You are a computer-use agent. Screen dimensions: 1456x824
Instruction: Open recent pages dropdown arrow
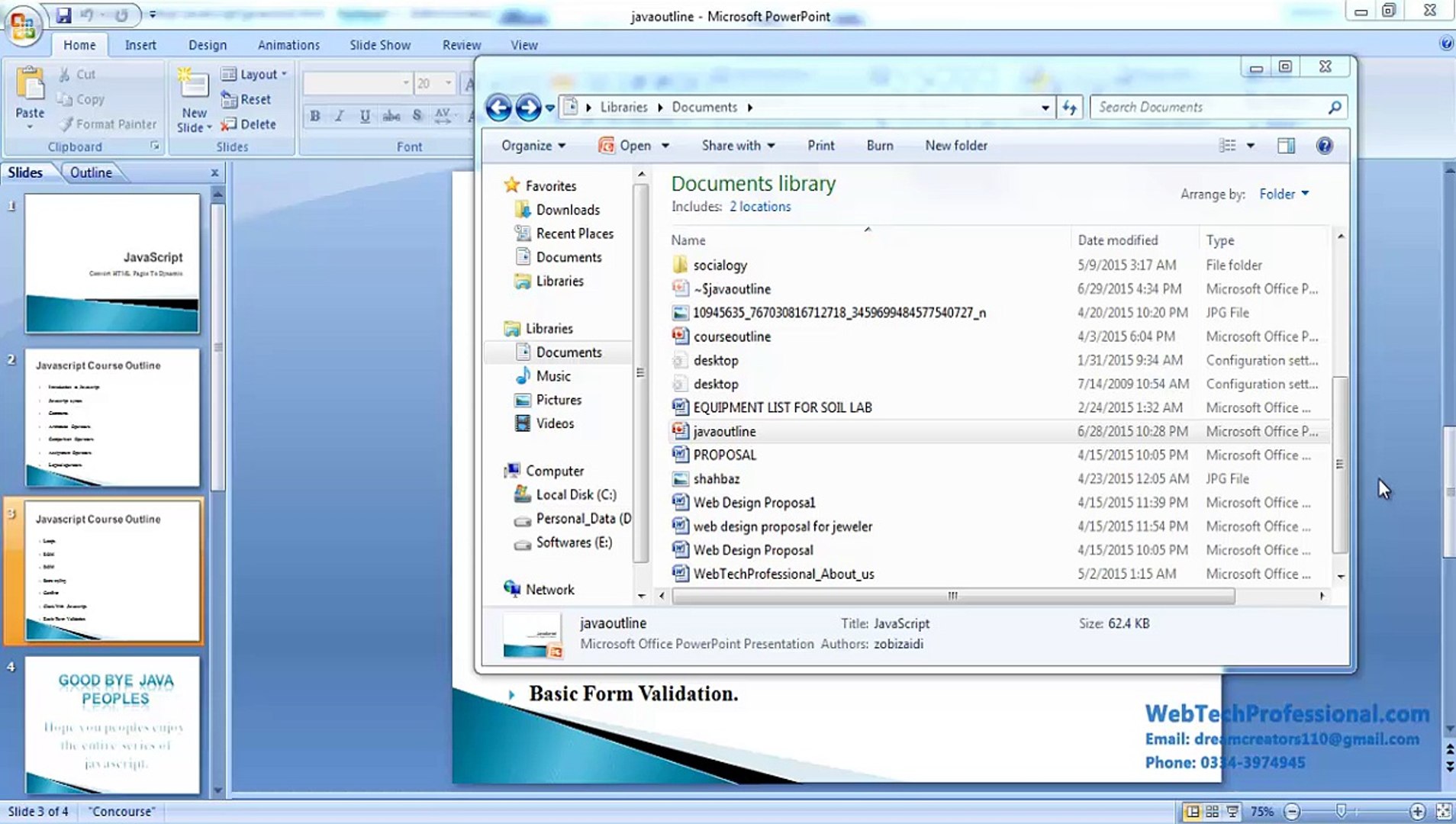pyautogui.click(x=549, y=108)
